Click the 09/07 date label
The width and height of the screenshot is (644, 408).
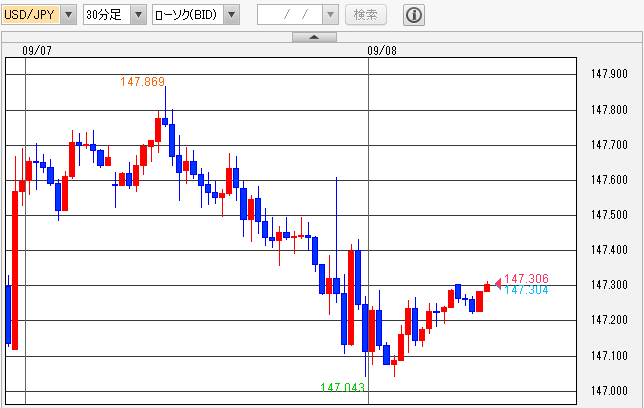(x=37, y=51)
